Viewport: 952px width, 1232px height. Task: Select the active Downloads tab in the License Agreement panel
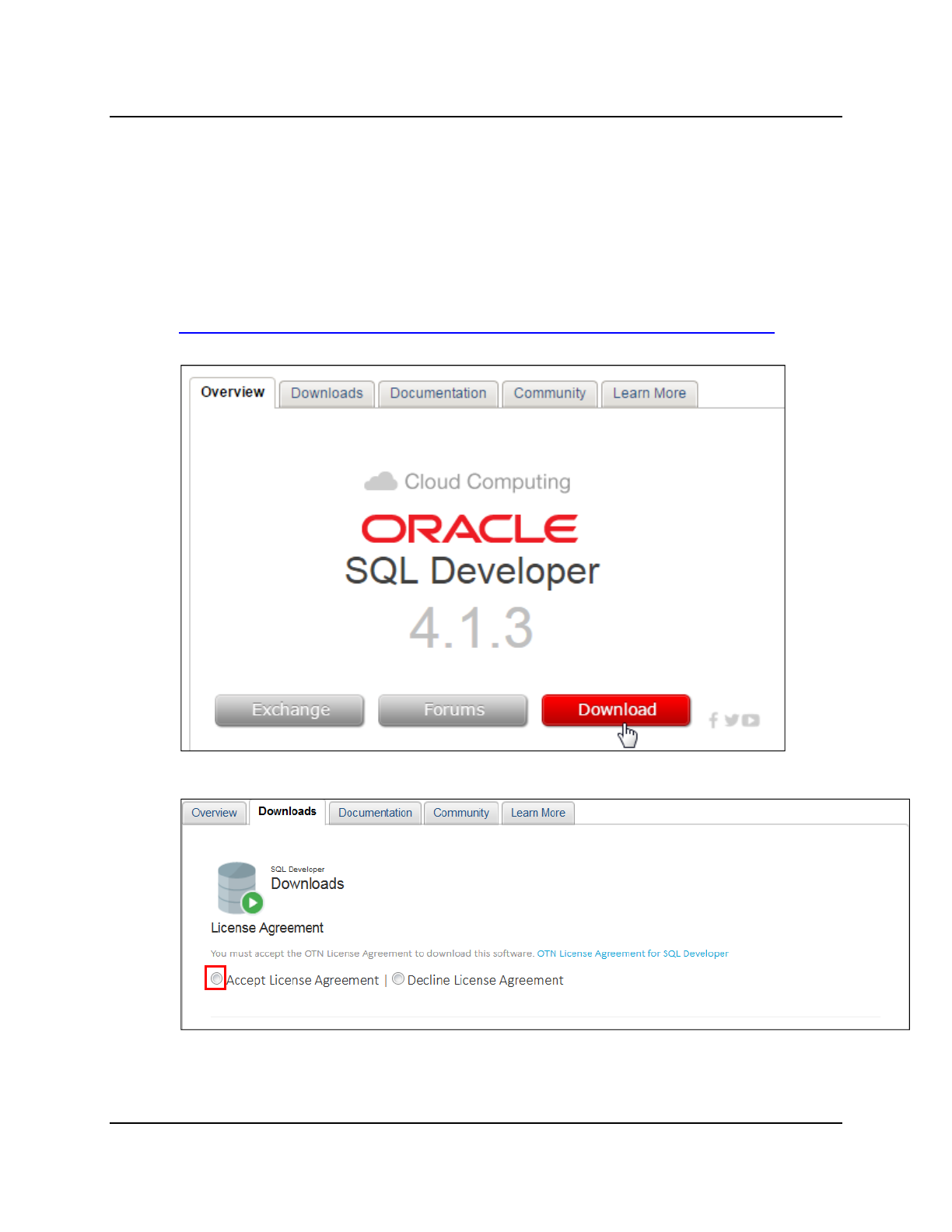pyautogui.click(x=287, y=811)
